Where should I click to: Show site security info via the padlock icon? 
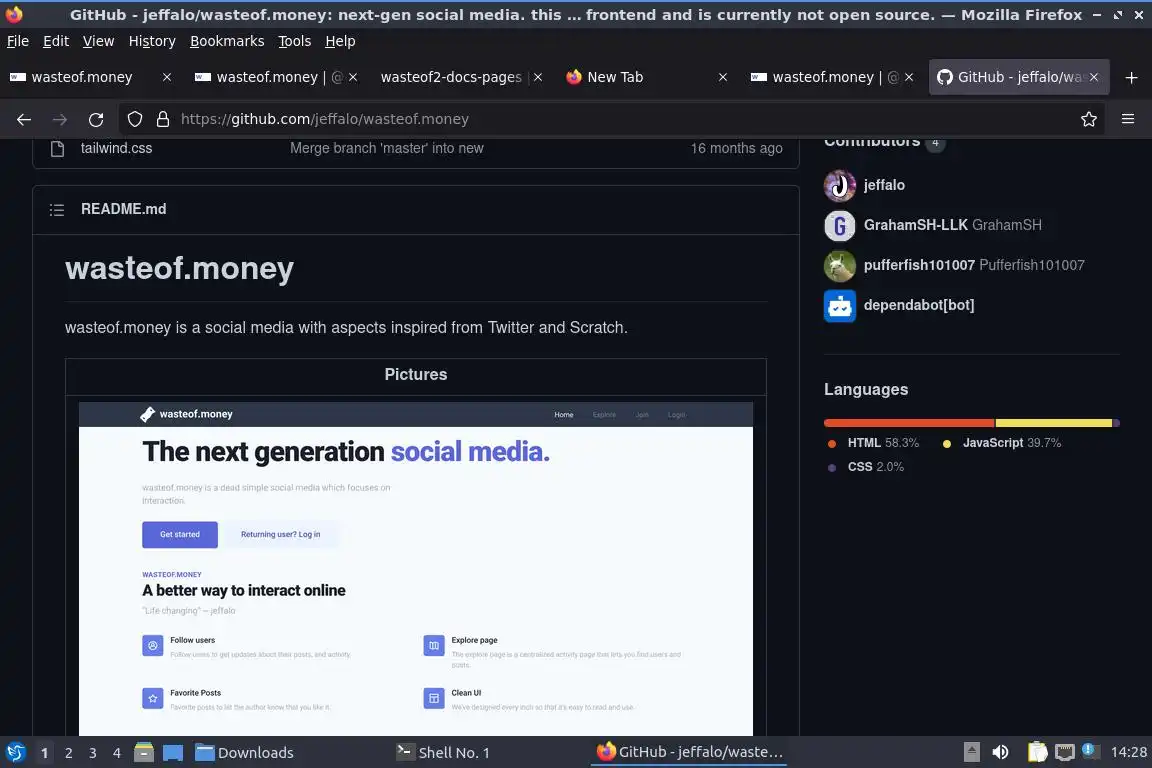coord(163,119)
